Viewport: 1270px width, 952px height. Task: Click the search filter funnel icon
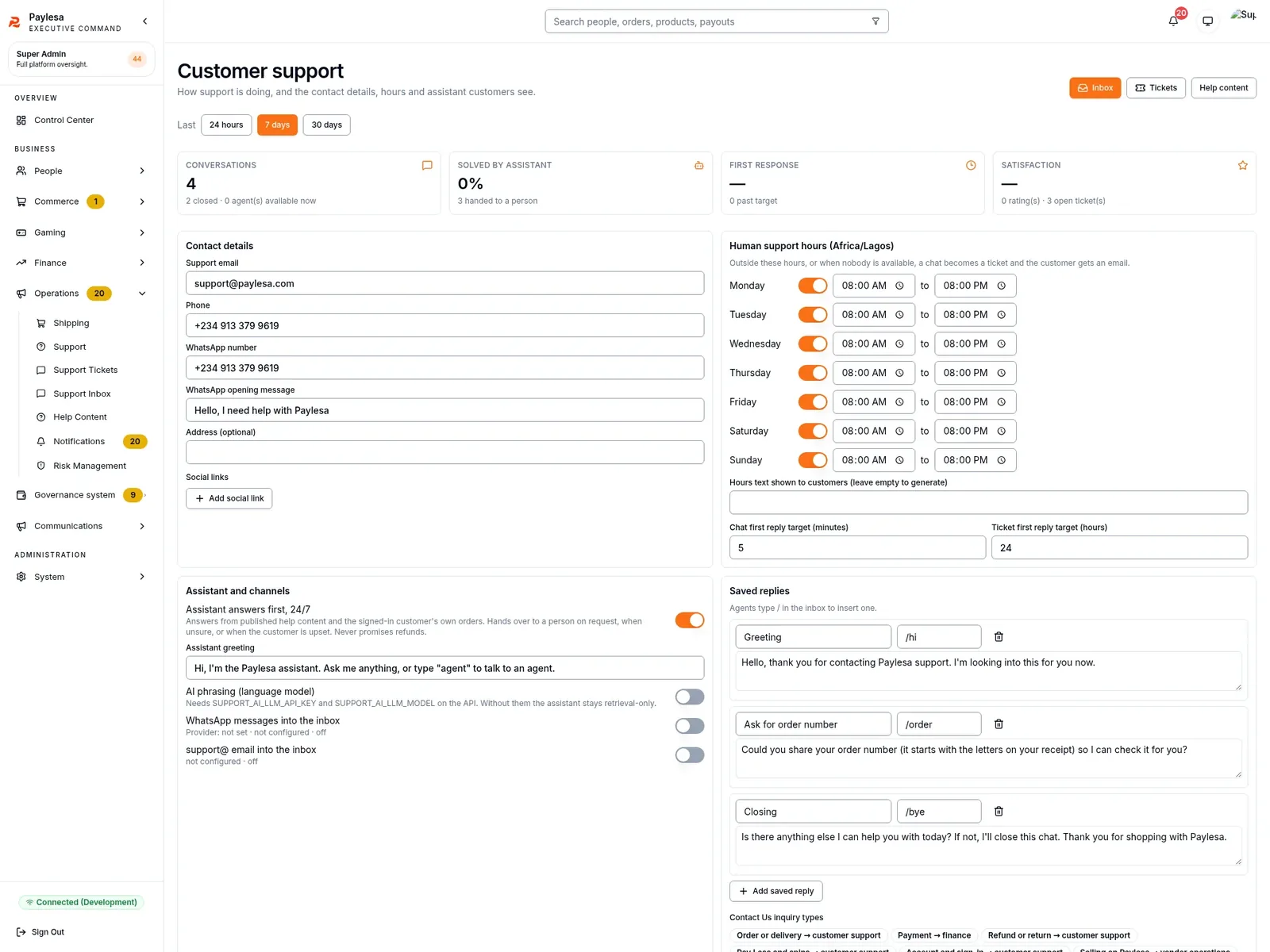[876, 21]
